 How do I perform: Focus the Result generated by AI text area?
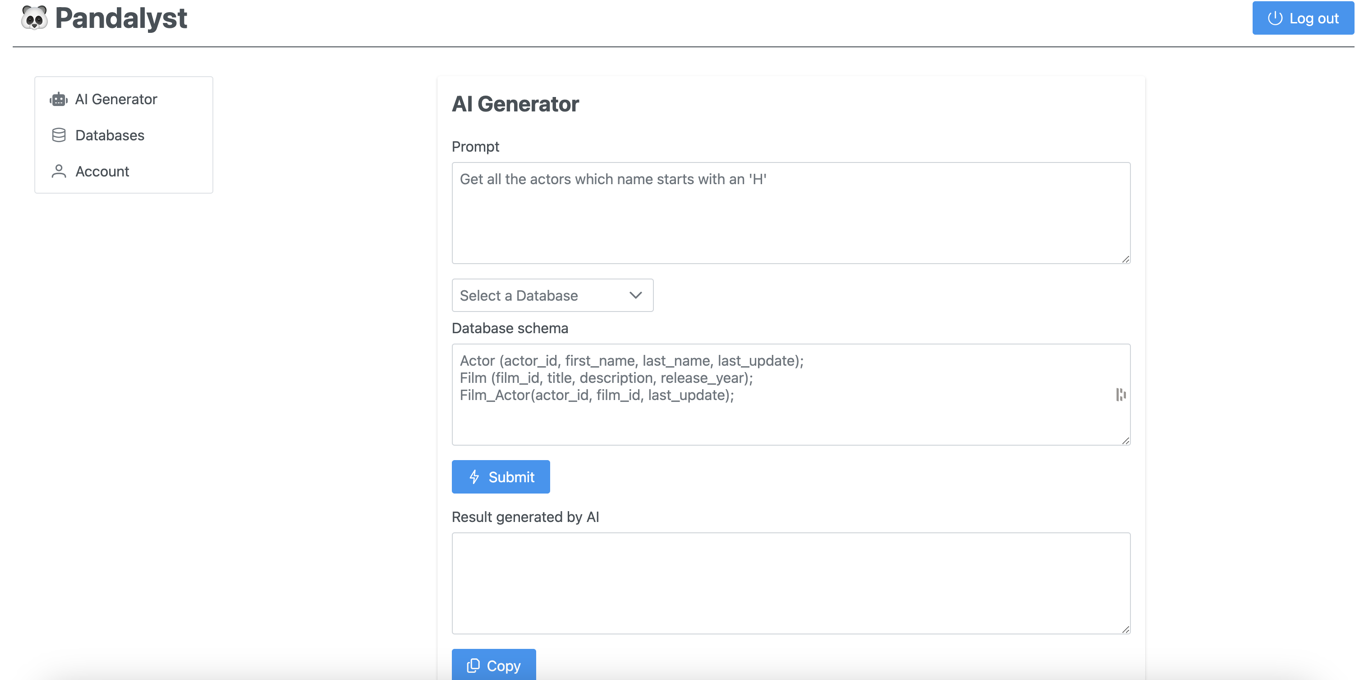point(791,583)
